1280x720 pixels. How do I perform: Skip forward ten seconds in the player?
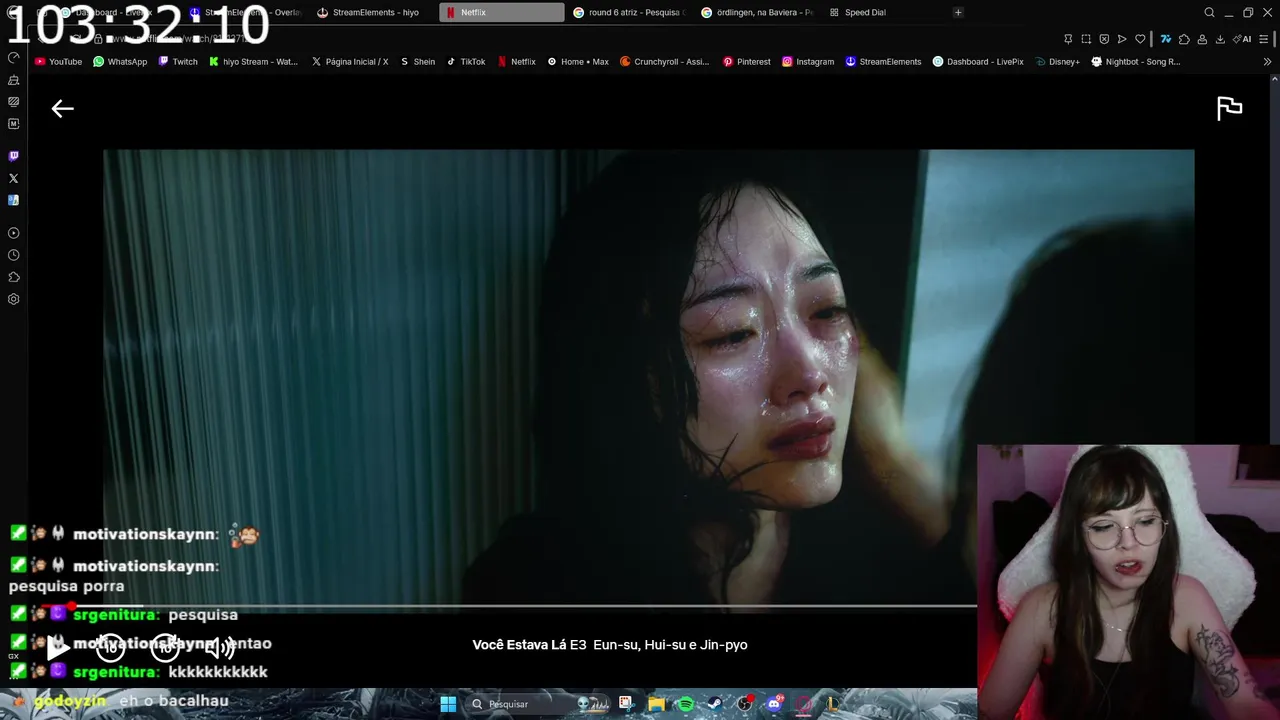coord(165,647)
